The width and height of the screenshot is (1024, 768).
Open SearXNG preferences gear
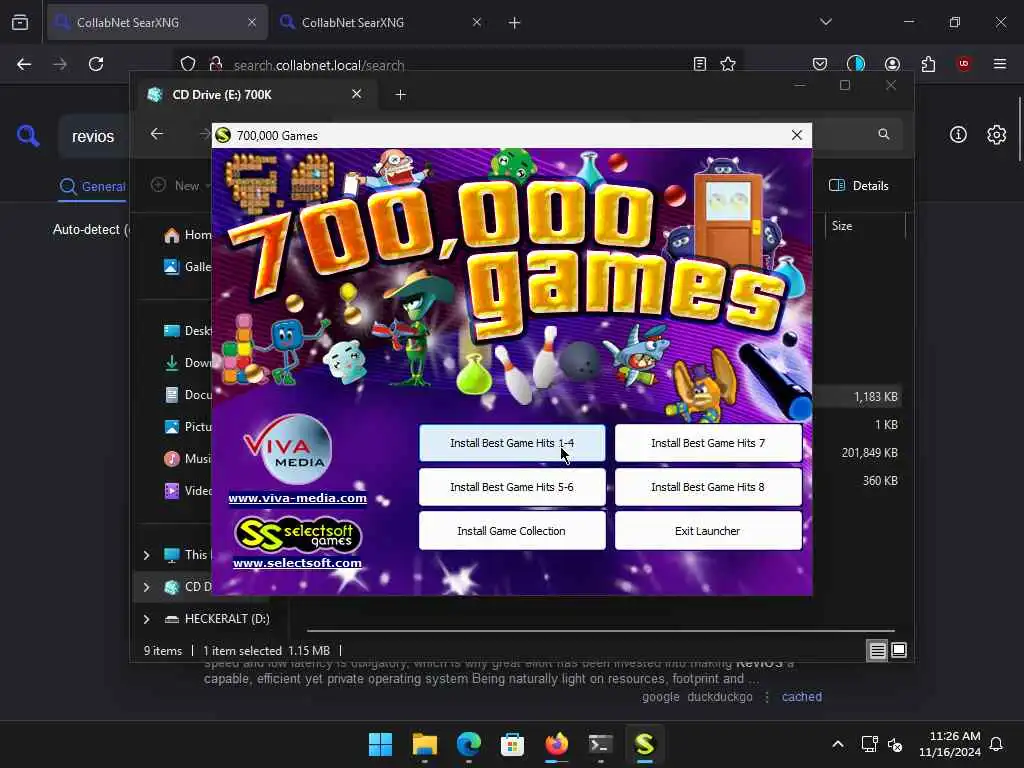pos(997,135)
